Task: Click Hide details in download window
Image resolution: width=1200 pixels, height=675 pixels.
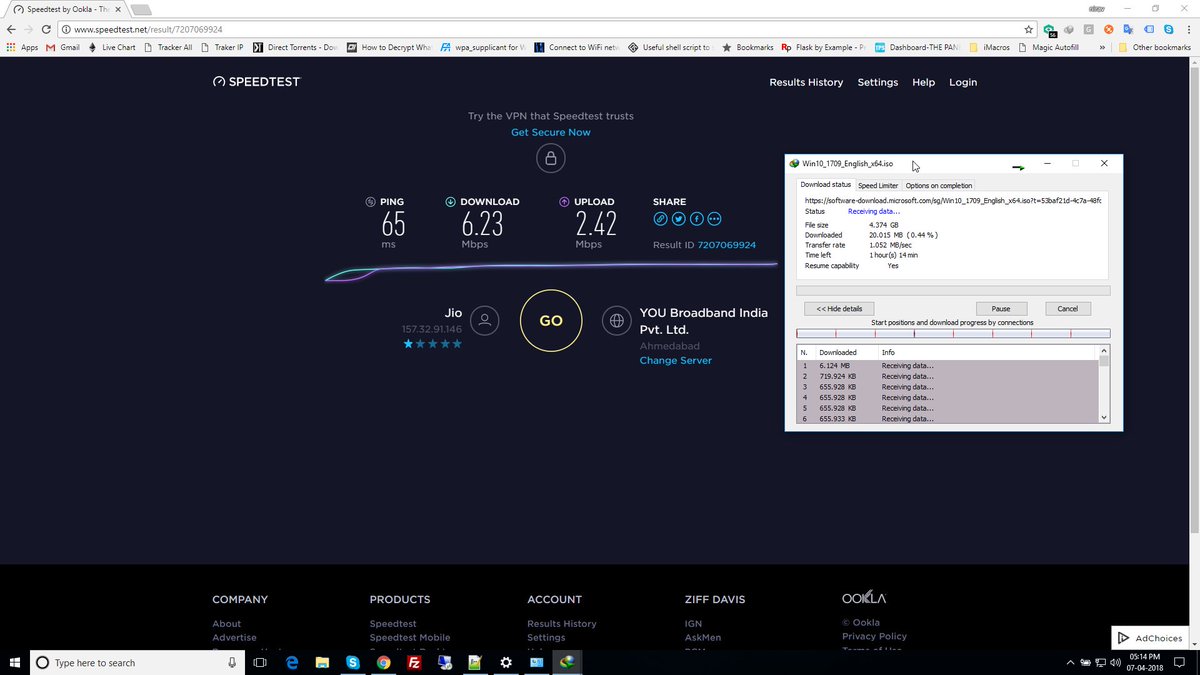Action: click(x=839, y=308)
